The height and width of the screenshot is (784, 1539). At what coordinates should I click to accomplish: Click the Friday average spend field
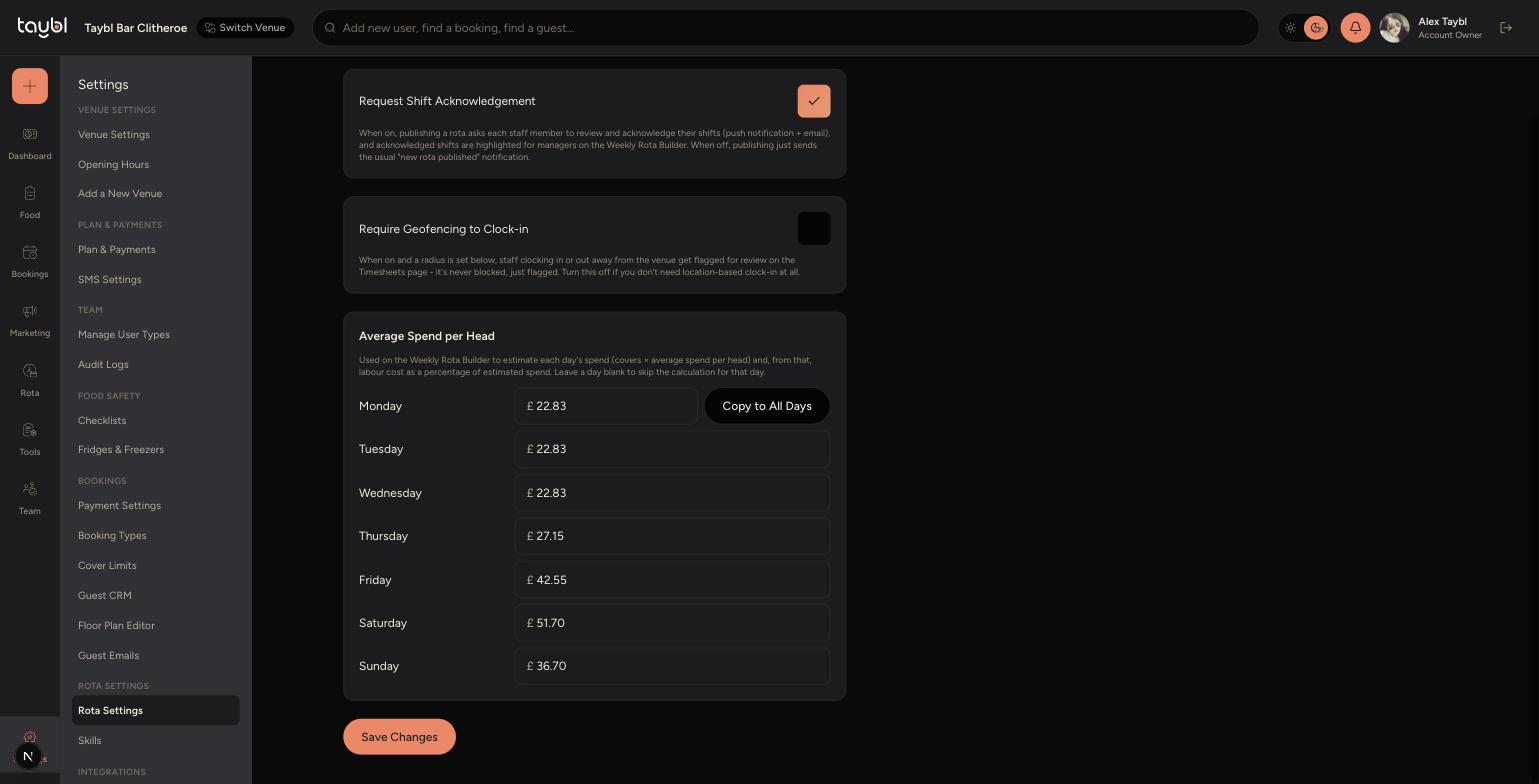click(x=672, y=580)
